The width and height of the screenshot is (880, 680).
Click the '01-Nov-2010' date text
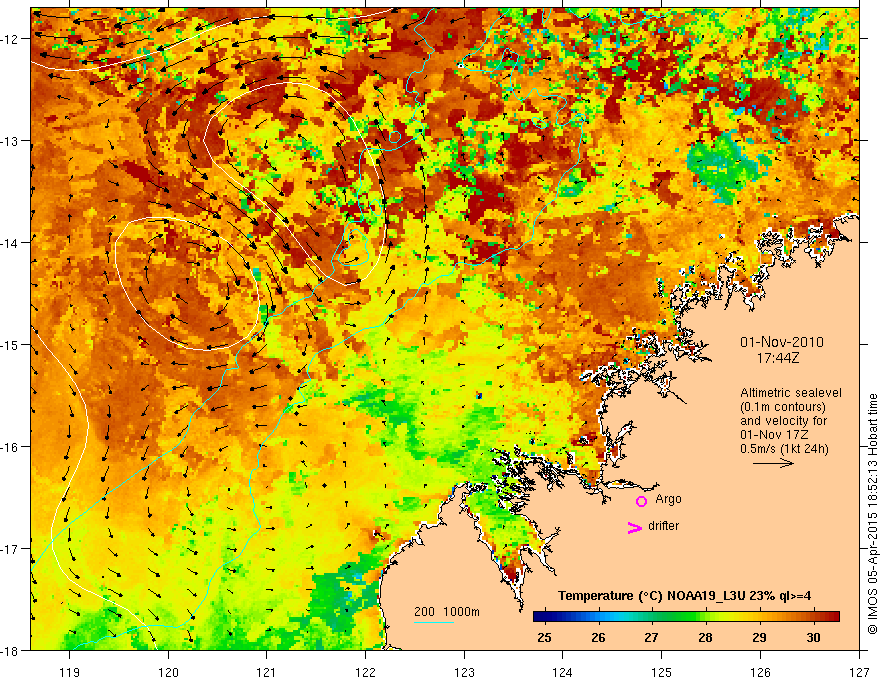pyautogui.click(x=781, y=342)
